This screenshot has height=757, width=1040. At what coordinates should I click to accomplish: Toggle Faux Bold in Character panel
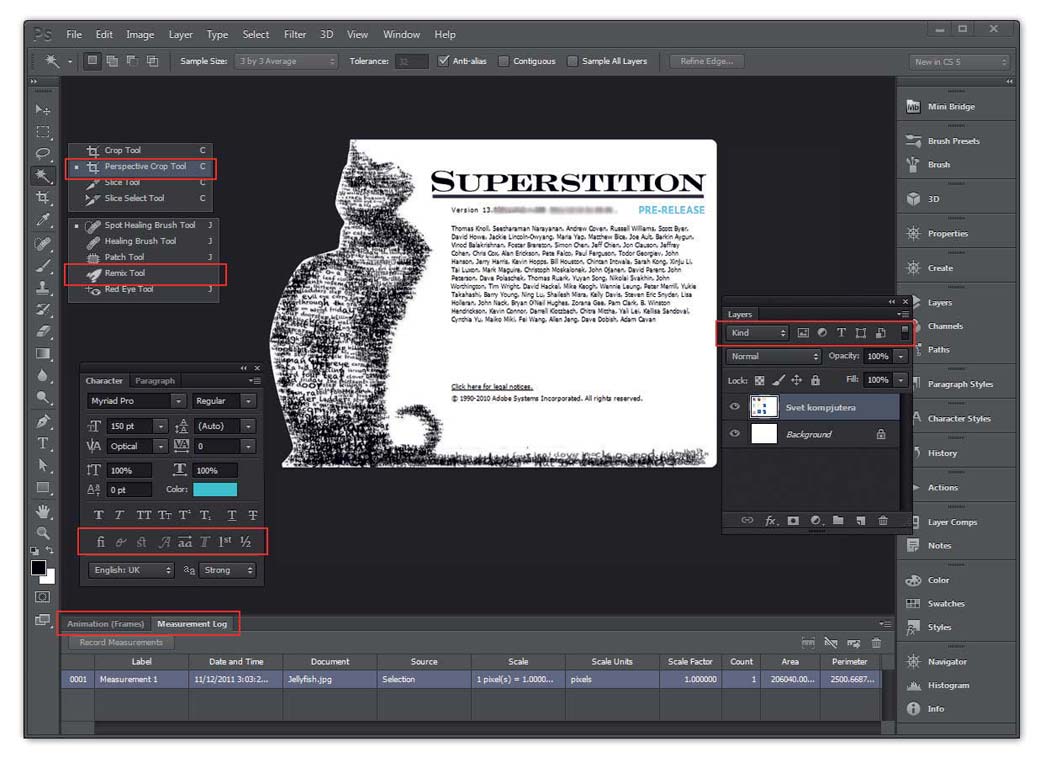click(x=98, y=515)
